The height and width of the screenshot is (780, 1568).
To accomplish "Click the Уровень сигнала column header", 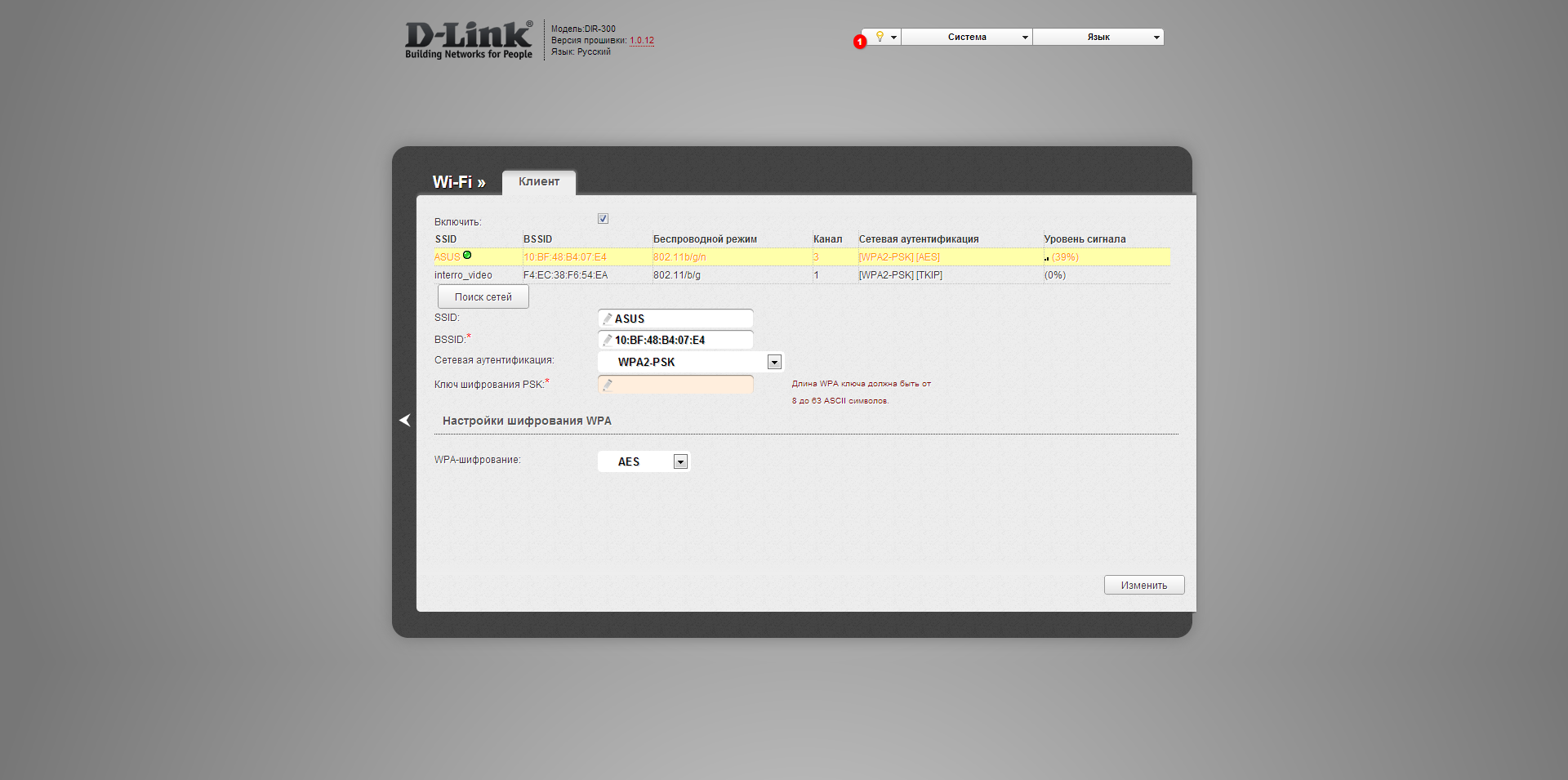I will click(x=1085, y=239).
